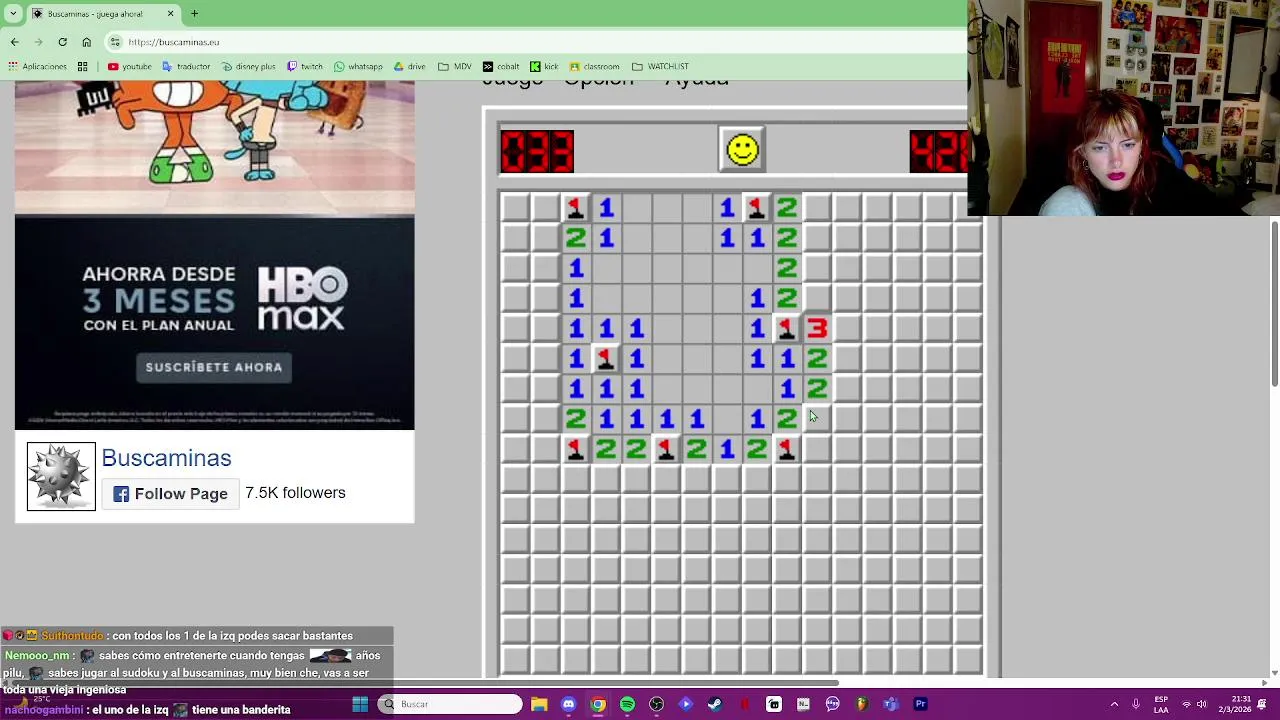Open Microsoft Teams from the taskbar
1280x720 pixels.
click(891, 704)
